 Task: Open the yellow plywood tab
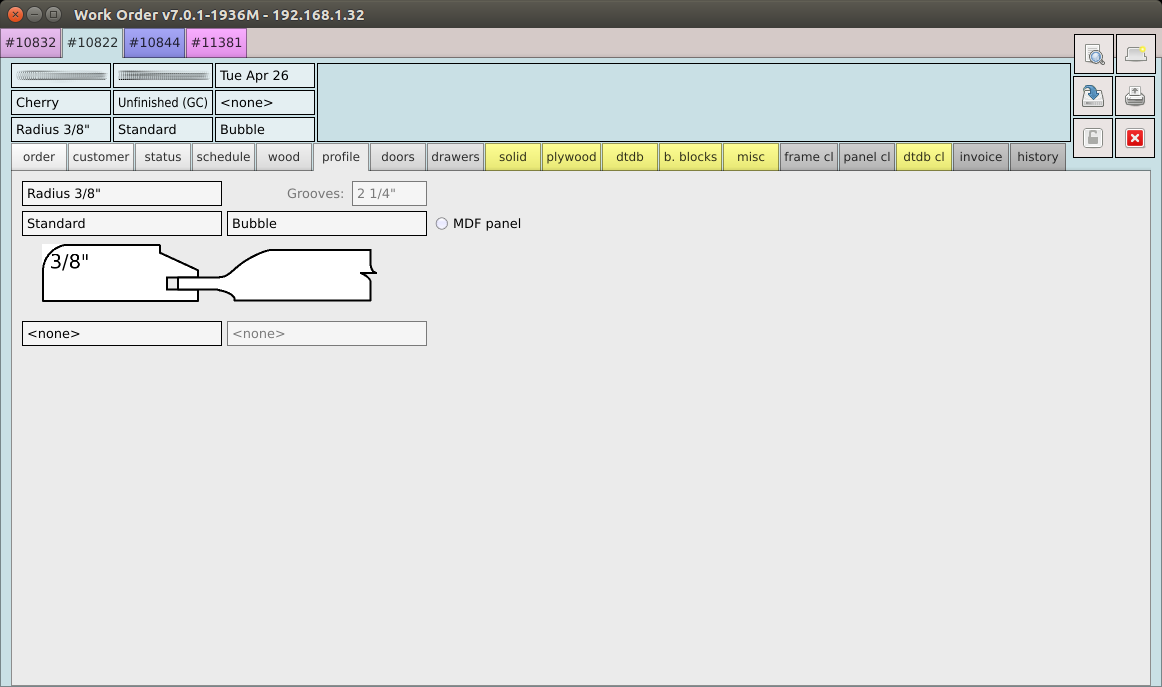click(571, 157)
